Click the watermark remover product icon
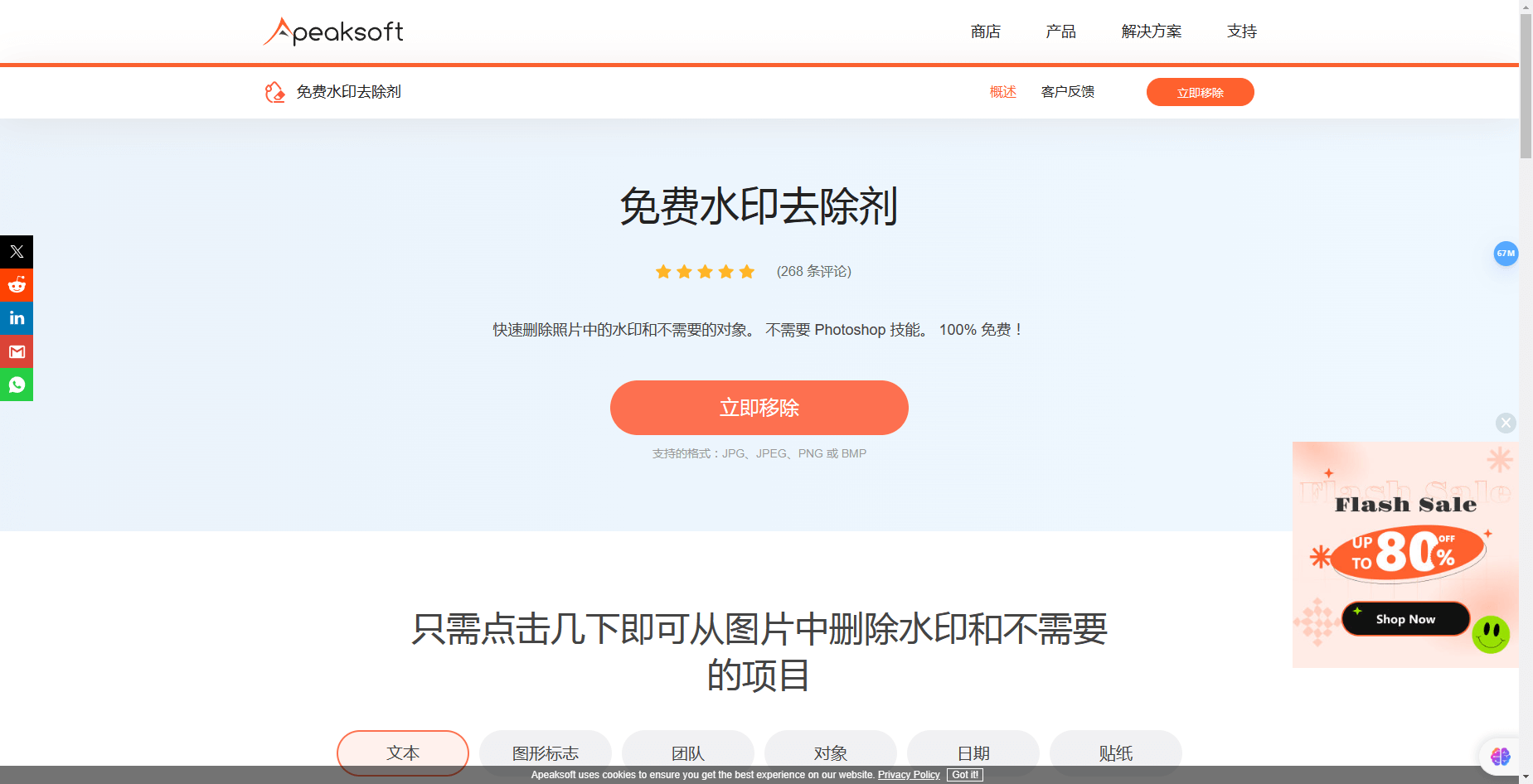Screen dimensions: 1533x784 [x=274, y=92]
